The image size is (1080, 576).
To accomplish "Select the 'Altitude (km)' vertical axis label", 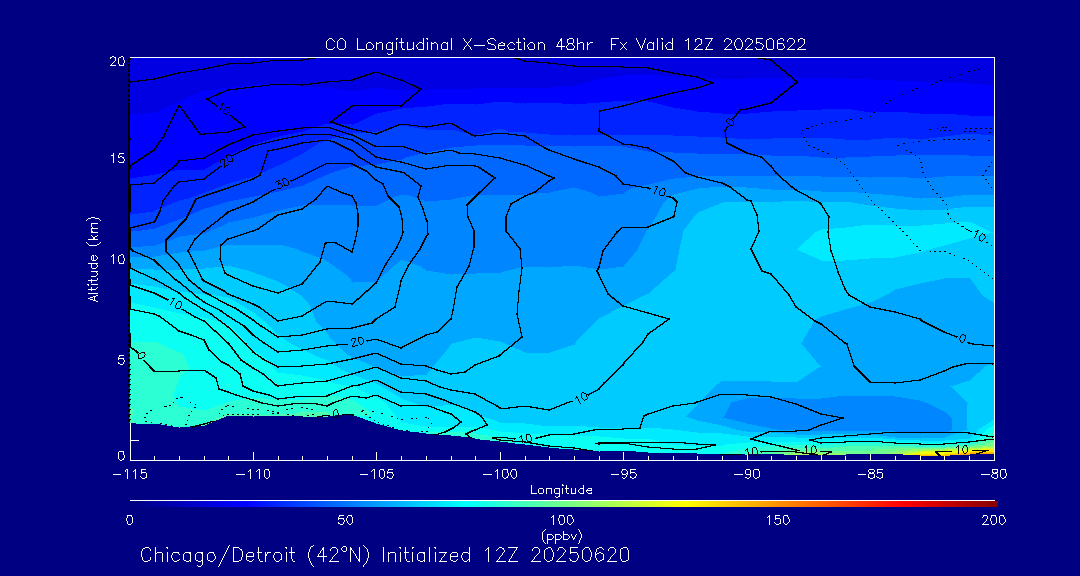I will click(93, 258).
